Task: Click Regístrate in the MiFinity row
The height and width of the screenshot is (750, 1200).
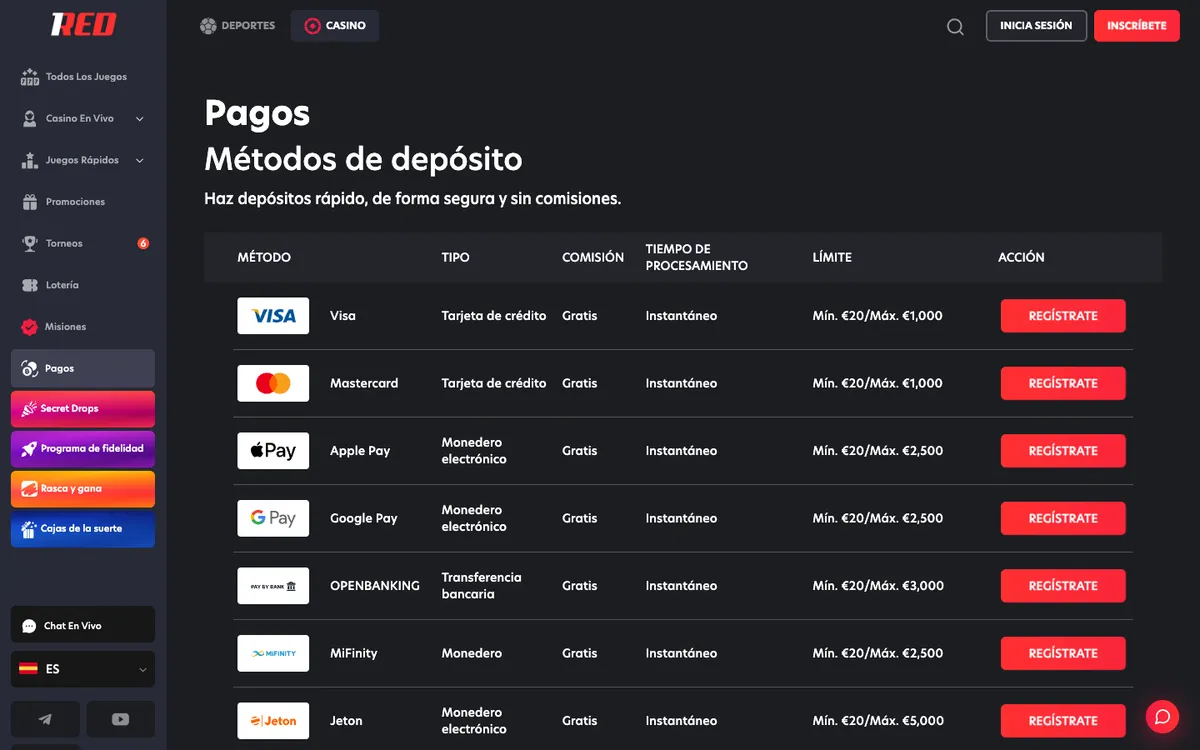Action: (1063, 653)
